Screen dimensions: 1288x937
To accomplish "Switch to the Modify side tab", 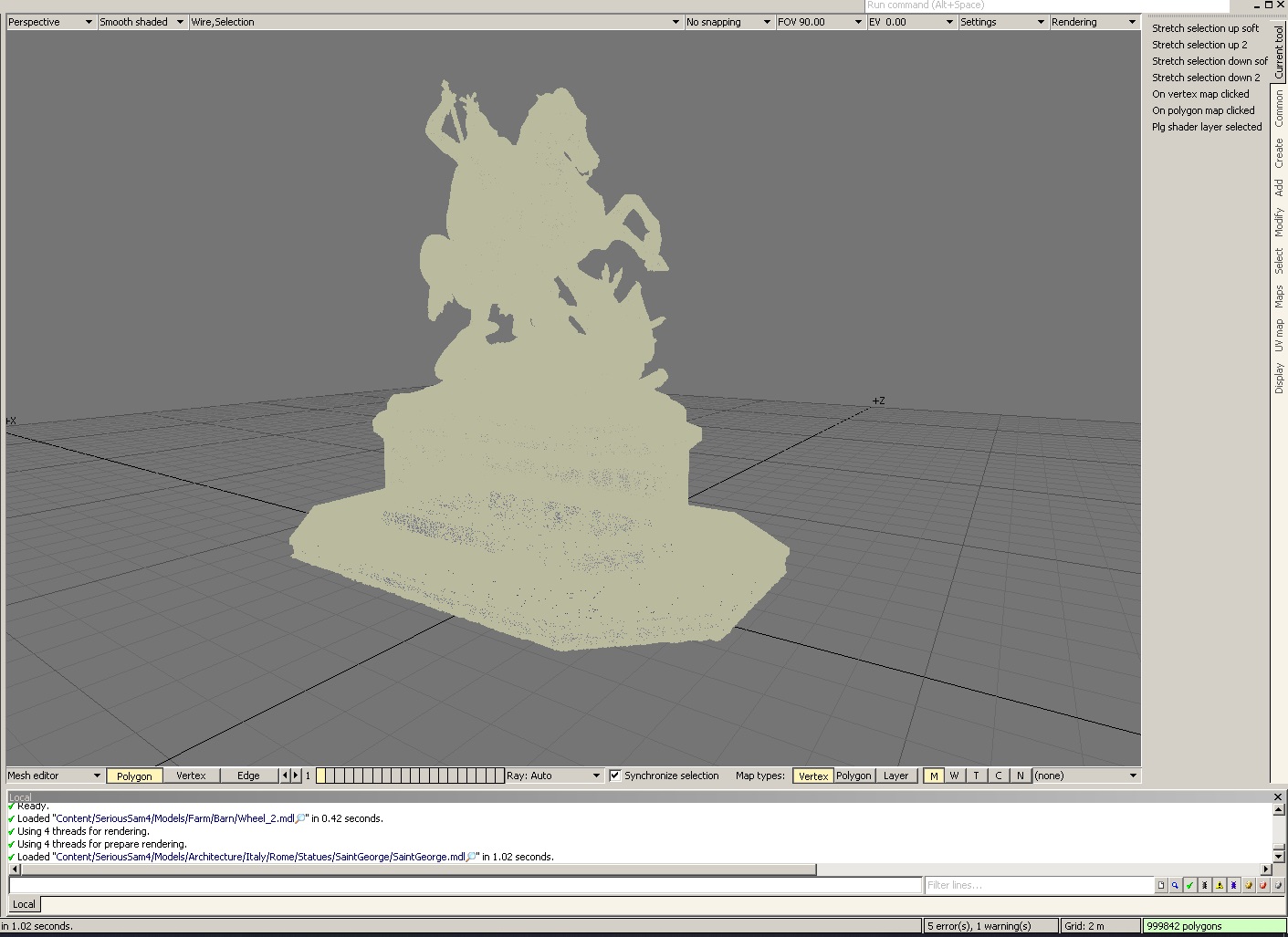I will [x=1279, y=223].
